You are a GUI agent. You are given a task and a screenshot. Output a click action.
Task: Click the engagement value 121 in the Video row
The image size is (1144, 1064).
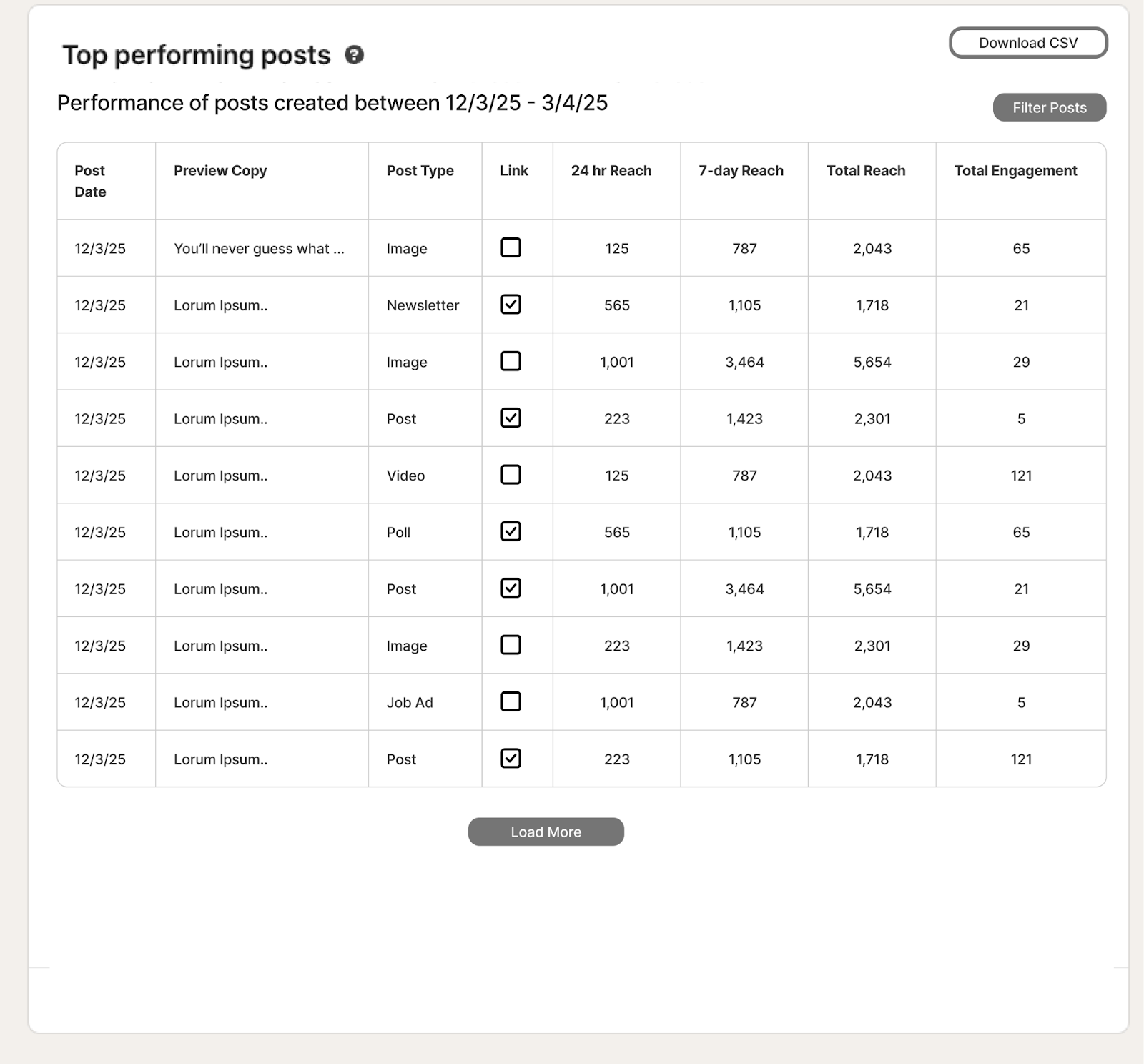point(1021,476)
